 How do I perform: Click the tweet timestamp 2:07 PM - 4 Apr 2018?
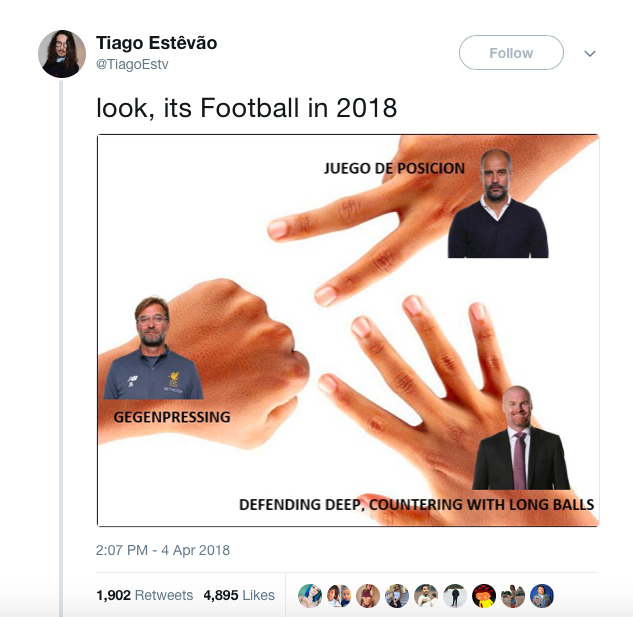163,550
